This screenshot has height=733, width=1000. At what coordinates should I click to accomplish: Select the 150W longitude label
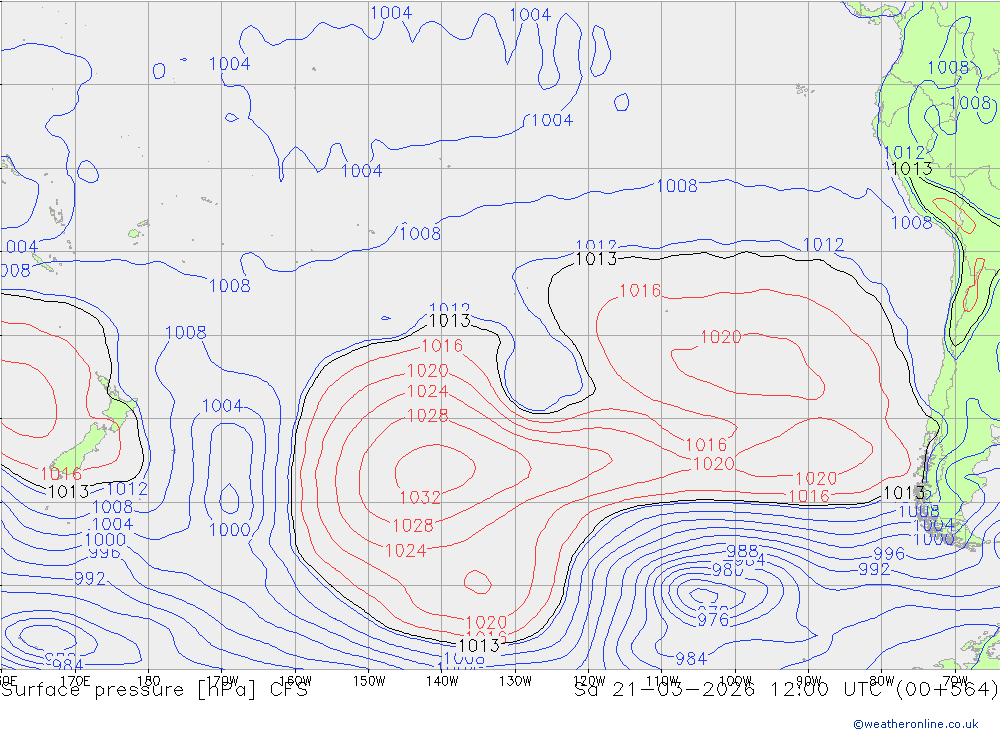pos(369,681)
